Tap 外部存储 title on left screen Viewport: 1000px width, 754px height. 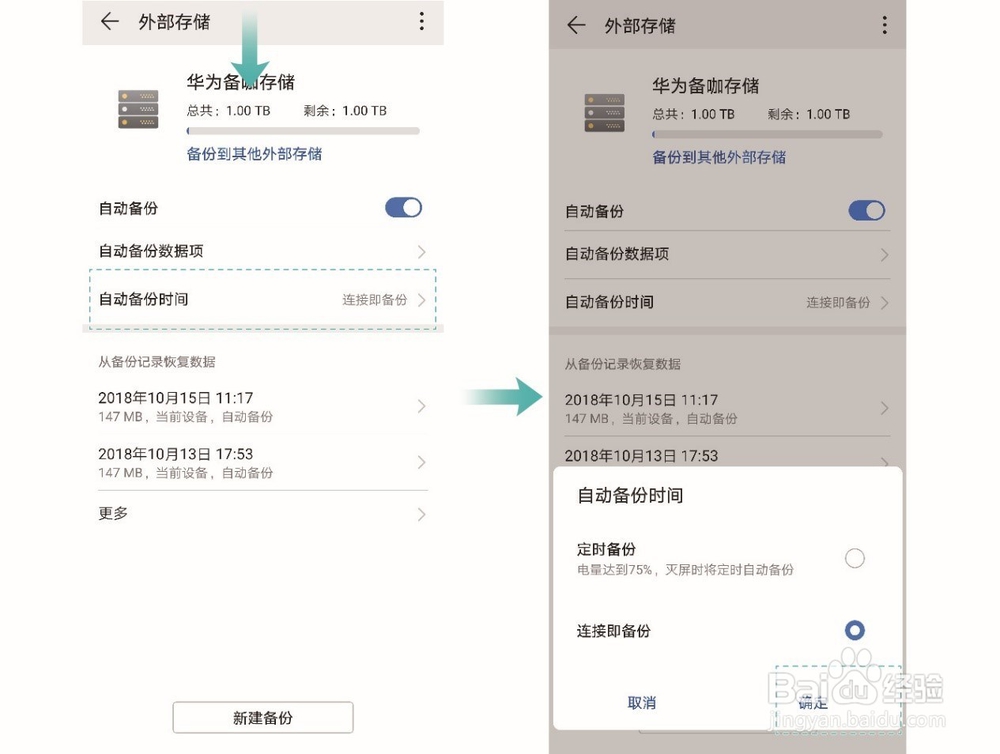tap(174, 22)
